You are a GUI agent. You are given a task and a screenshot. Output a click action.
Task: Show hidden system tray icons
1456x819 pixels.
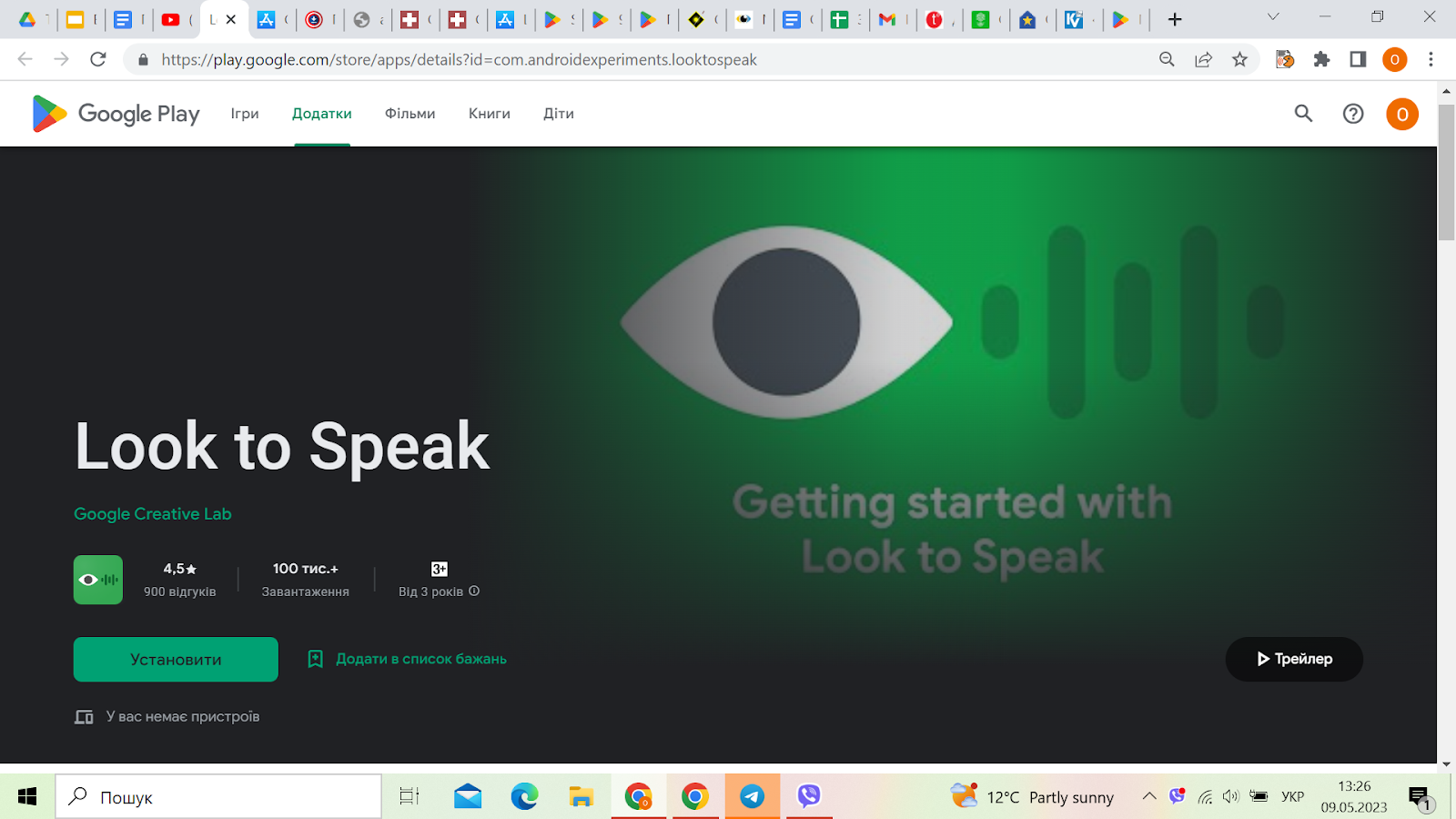(x=1149, y=797)
